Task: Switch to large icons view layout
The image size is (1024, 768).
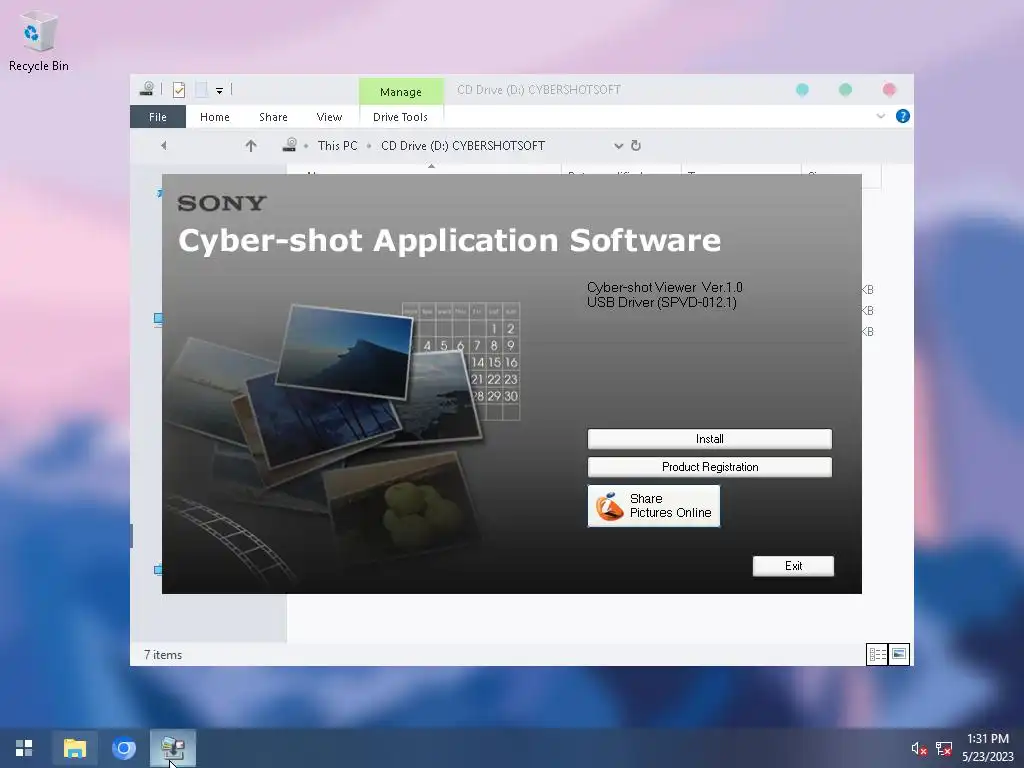Action: point(899,654)
